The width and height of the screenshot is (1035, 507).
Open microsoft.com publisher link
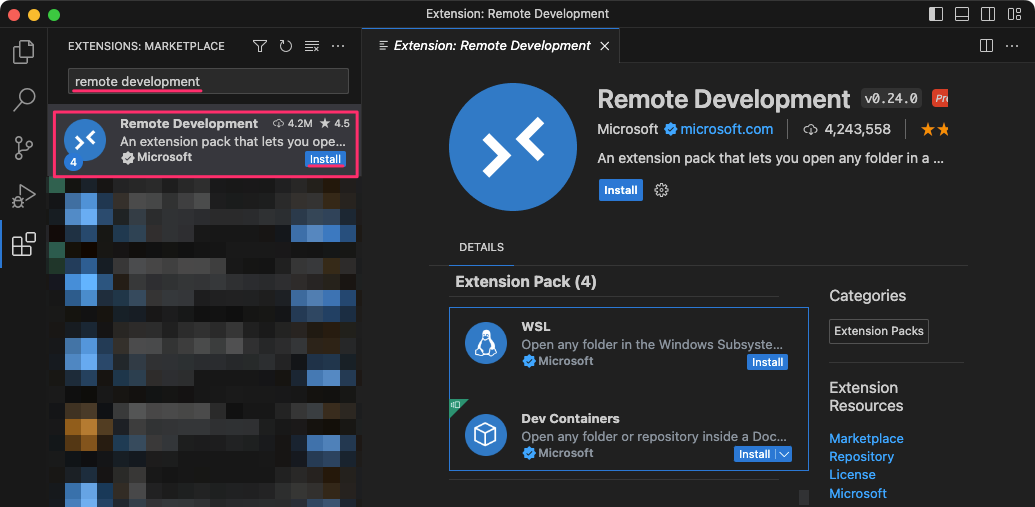727,129
